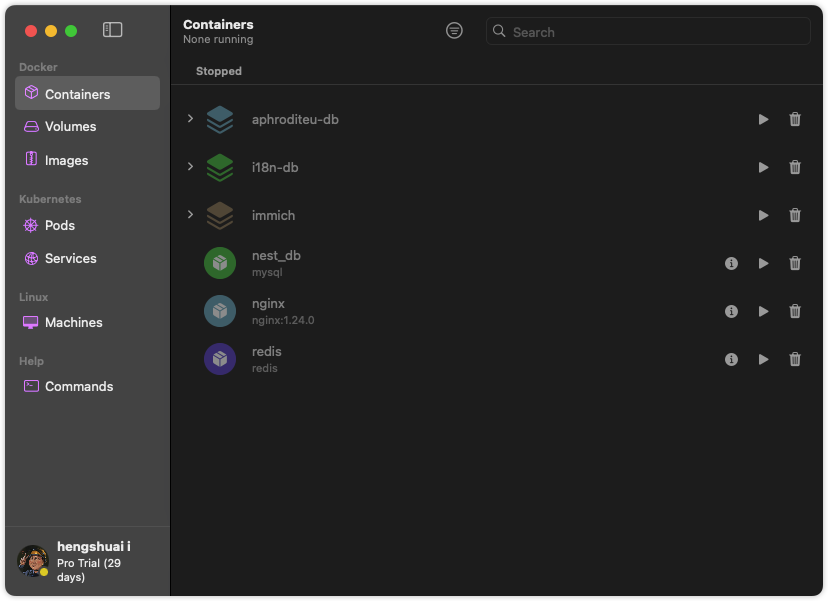
Task: Open Commands in the sidebar
Action: tap(88, 386)
